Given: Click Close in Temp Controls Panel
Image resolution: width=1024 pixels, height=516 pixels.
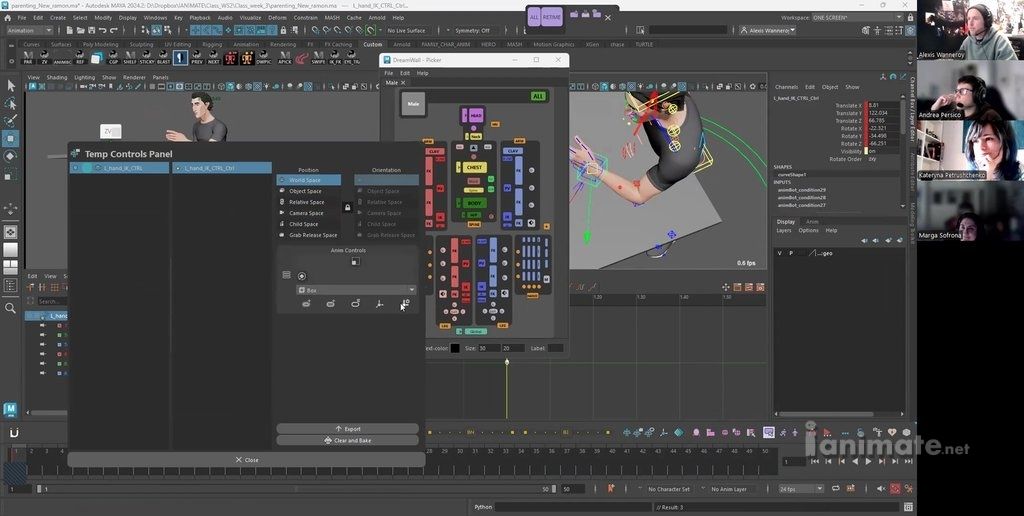Looking at the screenshot, I should point(246,460).
